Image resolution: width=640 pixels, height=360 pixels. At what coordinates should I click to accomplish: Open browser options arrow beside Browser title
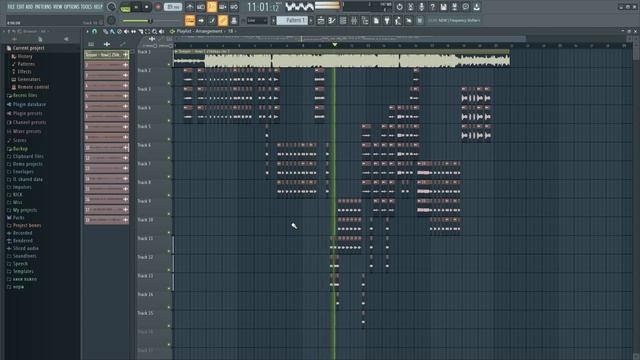click(x=4, y=31)
